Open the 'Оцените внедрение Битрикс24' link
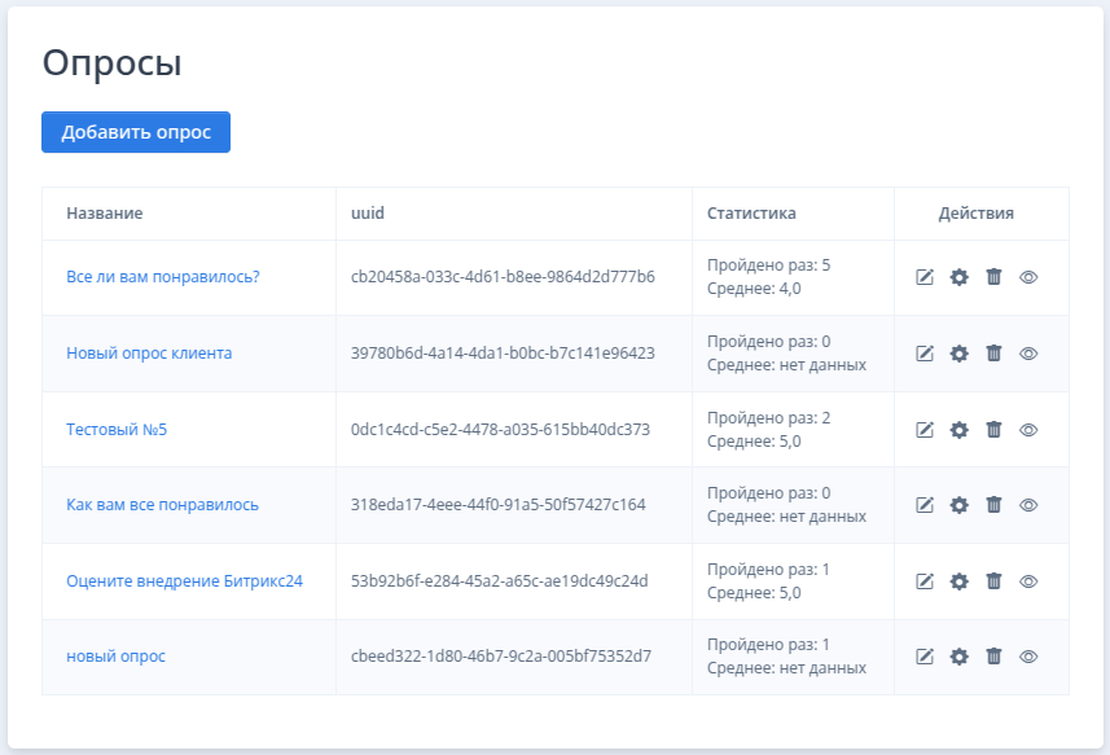The height and width of the screenshot is (755, 1110). [x=184, y=581]
